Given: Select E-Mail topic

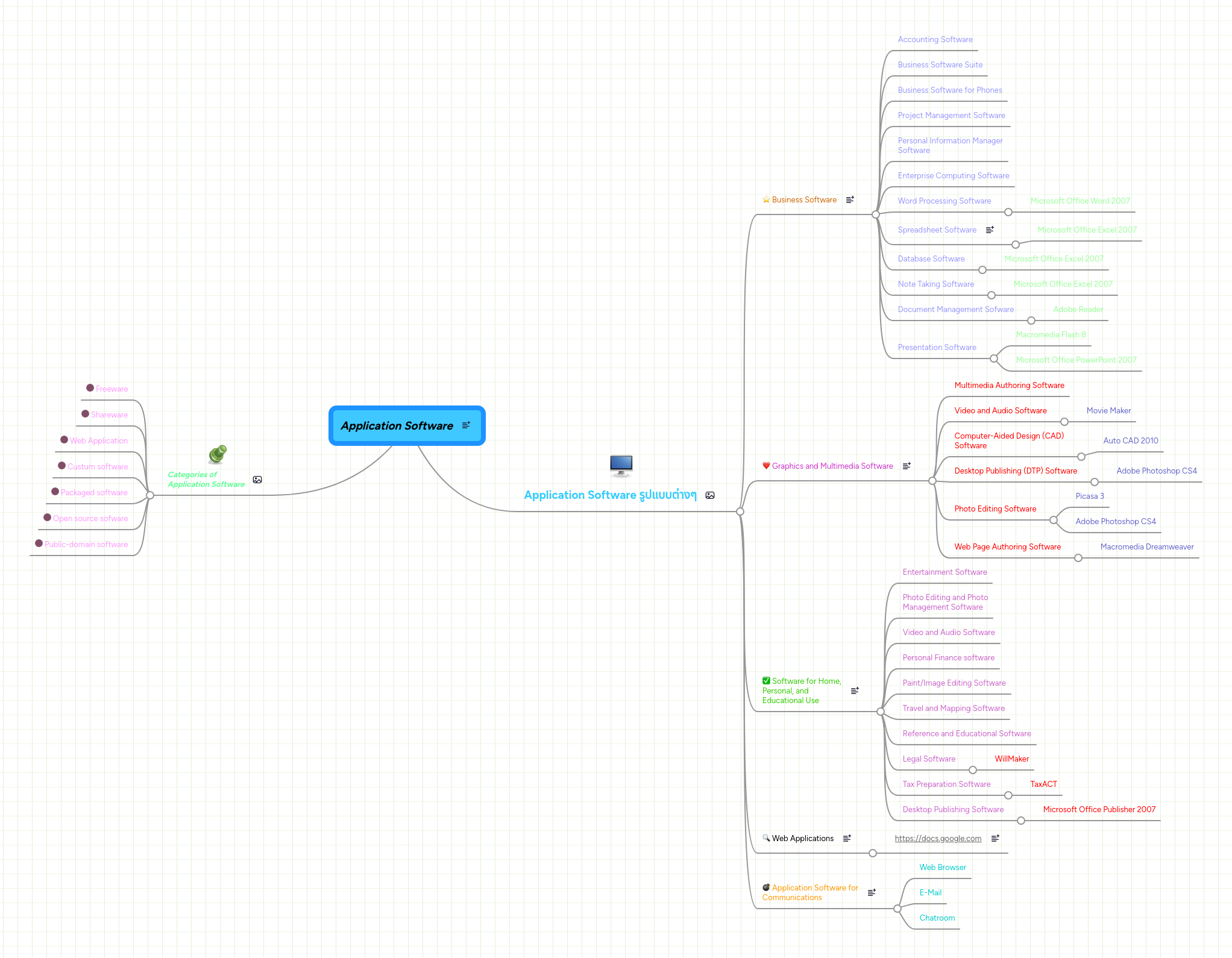Looking at the screenshot, I should [930, 893].
